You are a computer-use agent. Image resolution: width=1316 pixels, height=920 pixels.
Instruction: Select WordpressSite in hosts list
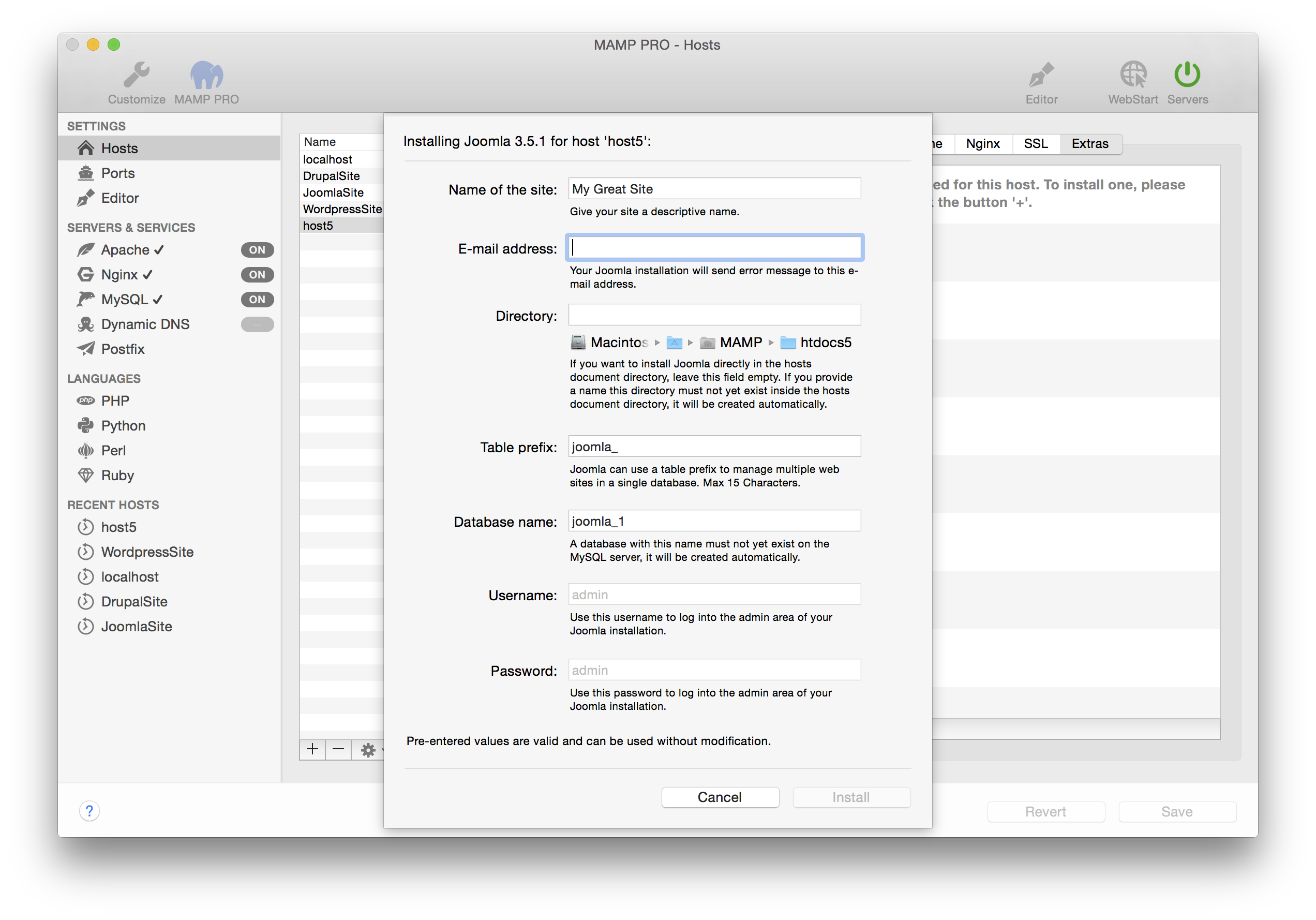341,209
